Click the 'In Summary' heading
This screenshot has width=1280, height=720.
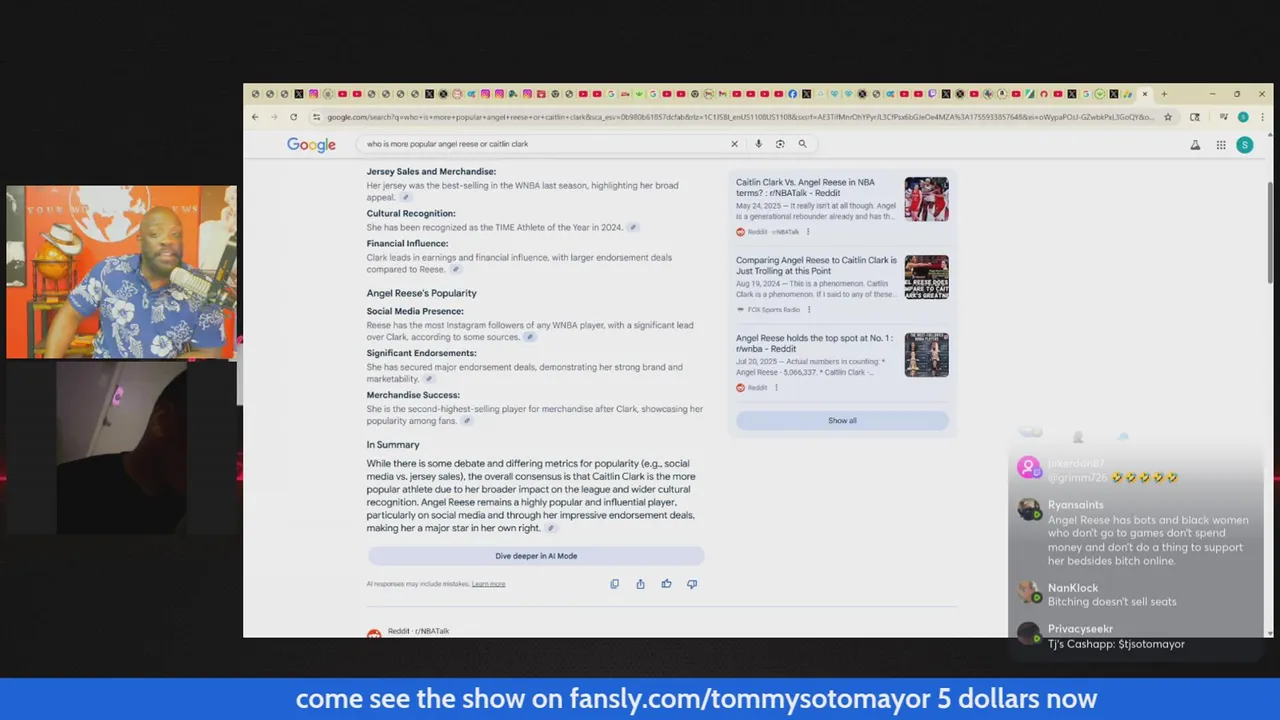(x=393, y=445)
